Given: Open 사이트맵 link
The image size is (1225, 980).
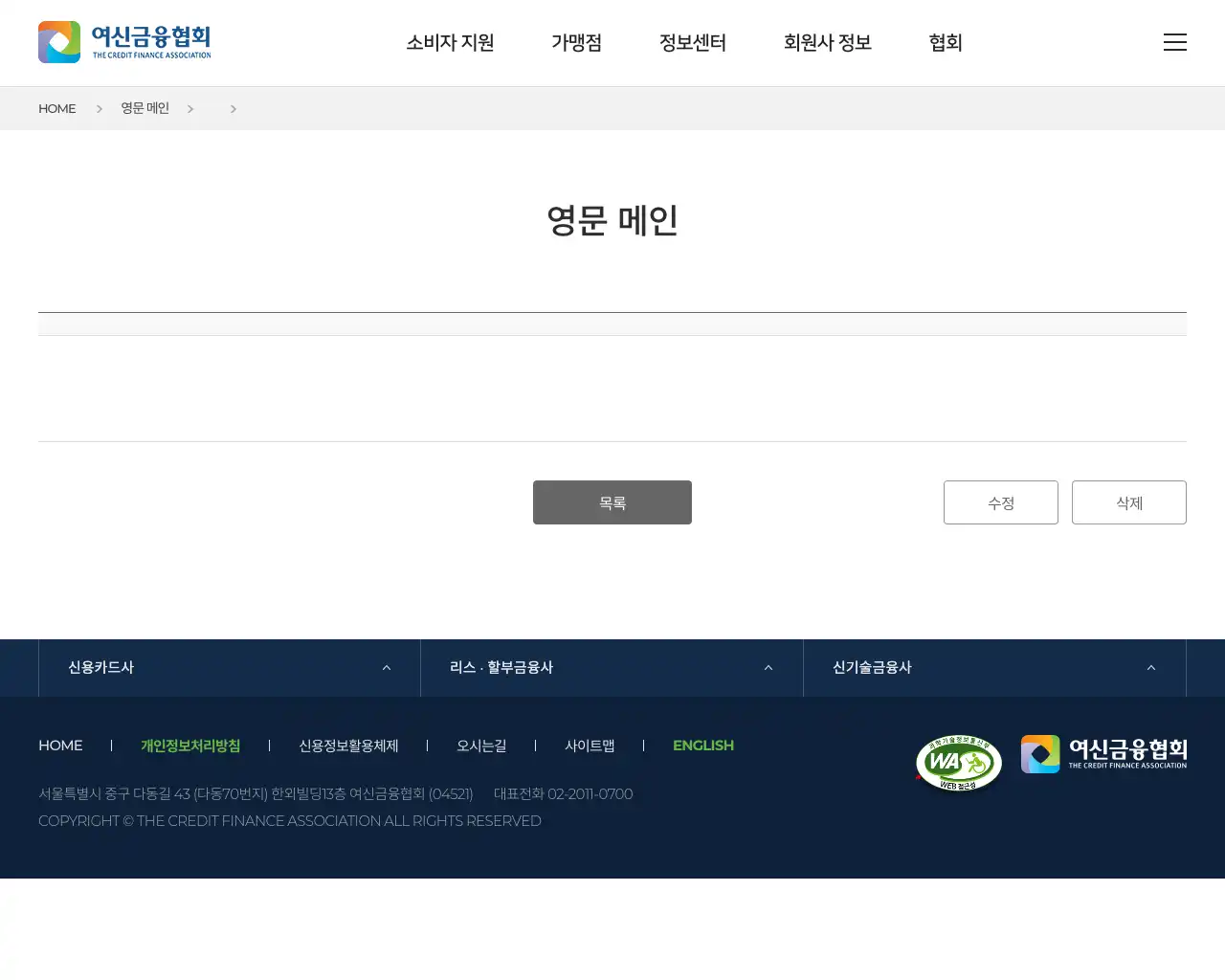Looking at the screenshot, I should click(590, 746).
